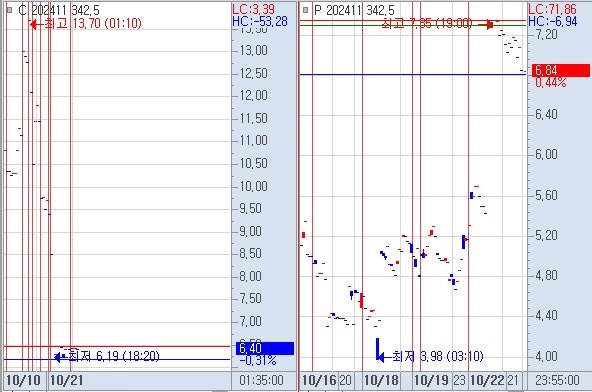Select the 10/19 date marker on put chart
This screenshot has width=592, height=392.
[x=431, y=380]
